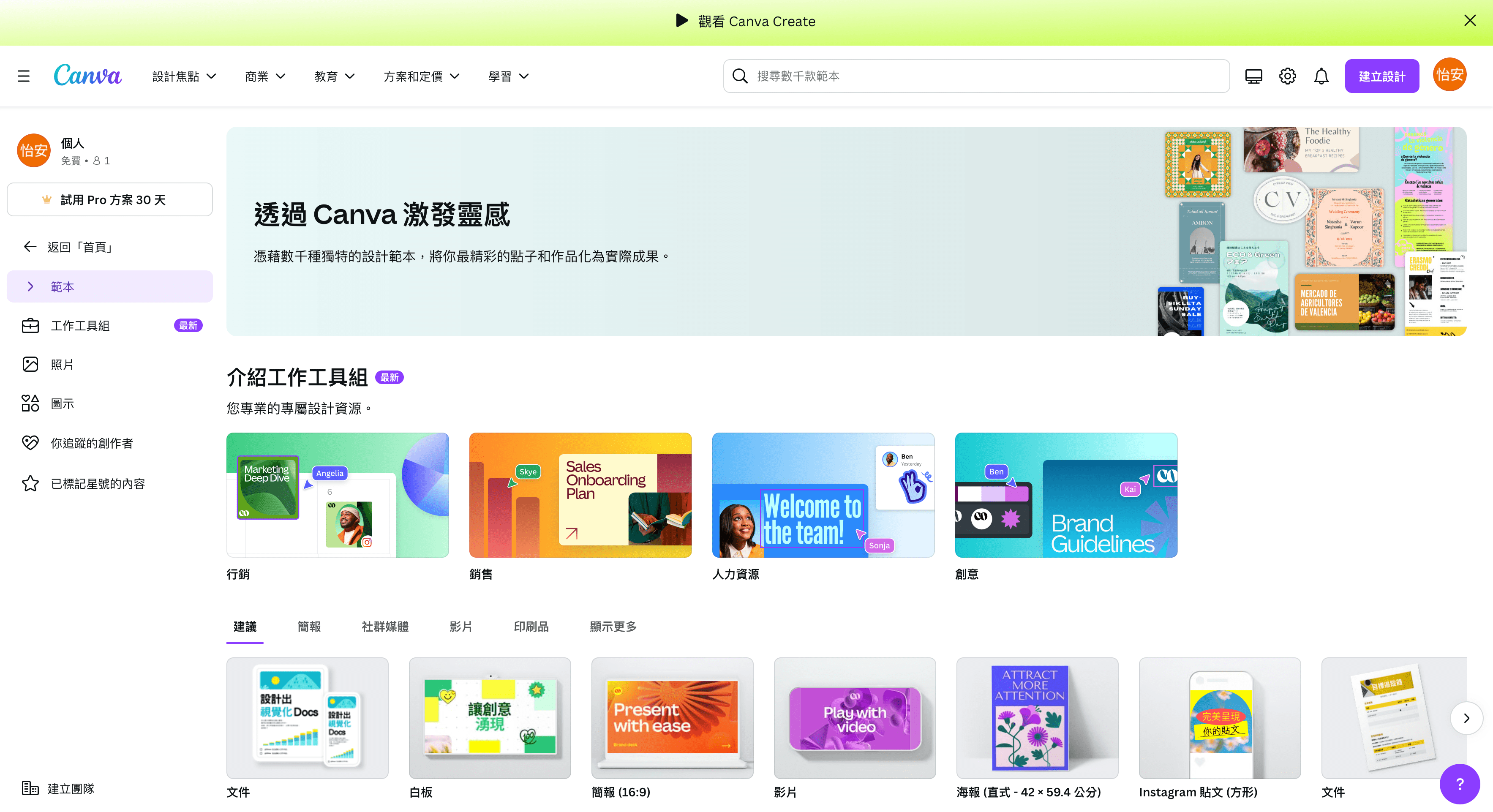1493x812 pixels.
Task: Open the 銷售 Sales Onboarding Plan card
Action: (580, 495)
